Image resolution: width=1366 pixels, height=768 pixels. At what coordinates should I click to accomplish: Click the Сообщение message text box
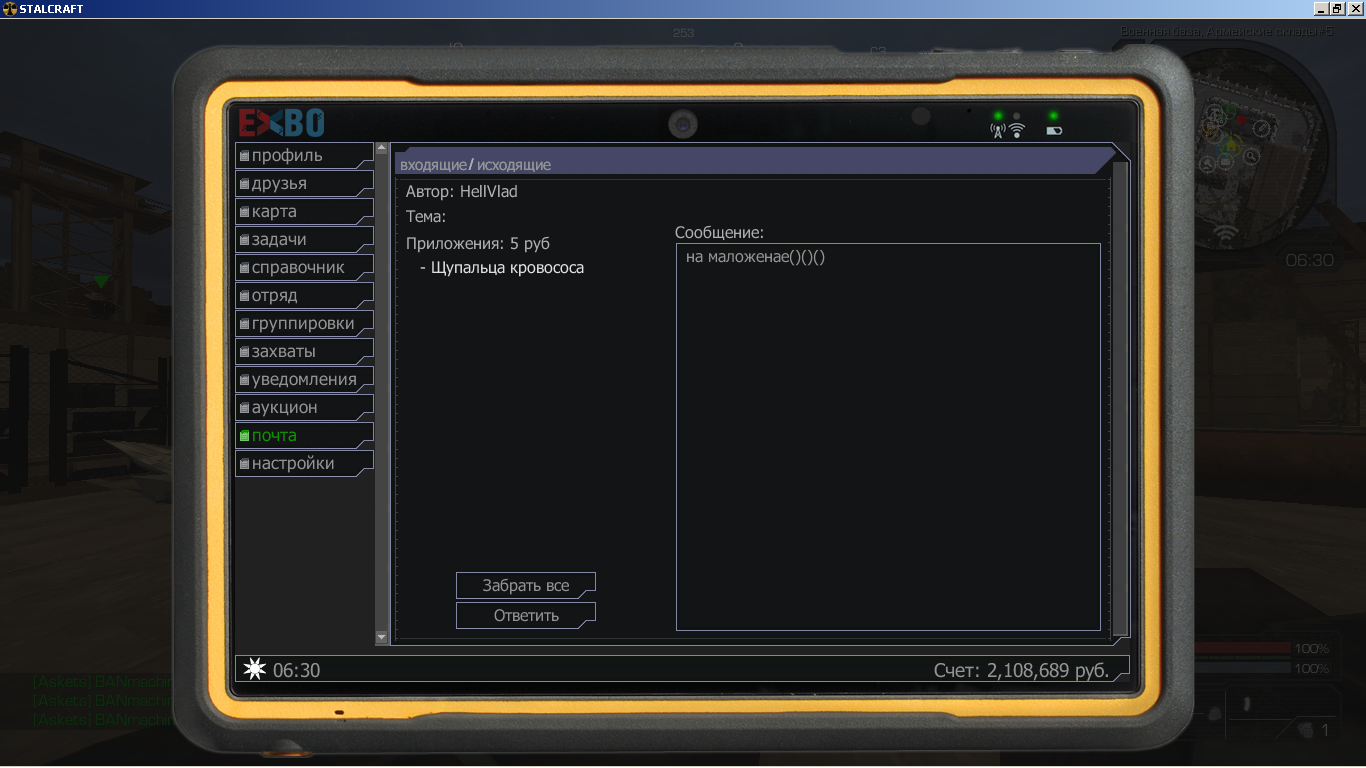888,437
